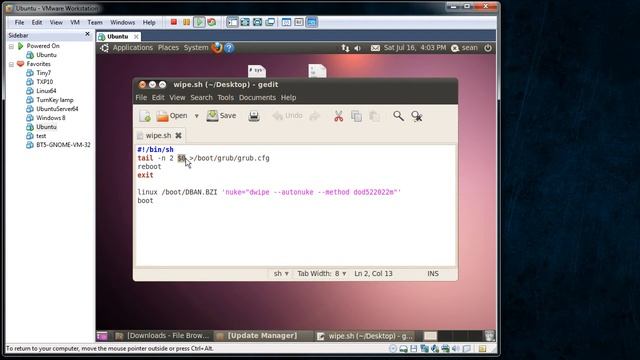Viewport: 640px width, 360px height.
Task: Open VMware File menu
Action: pos(19,22)
